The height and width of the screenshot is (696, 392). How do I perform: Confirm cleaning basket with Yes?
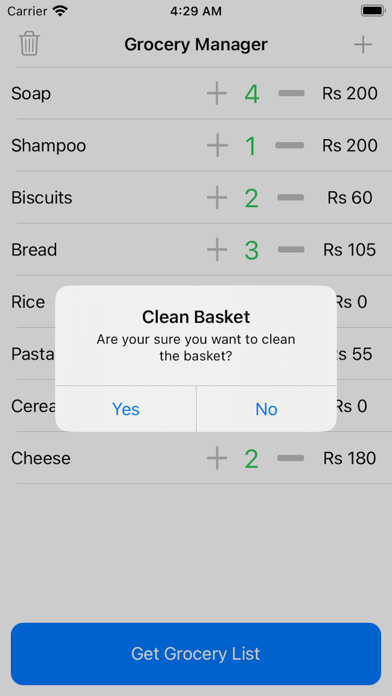coord(126,409)
